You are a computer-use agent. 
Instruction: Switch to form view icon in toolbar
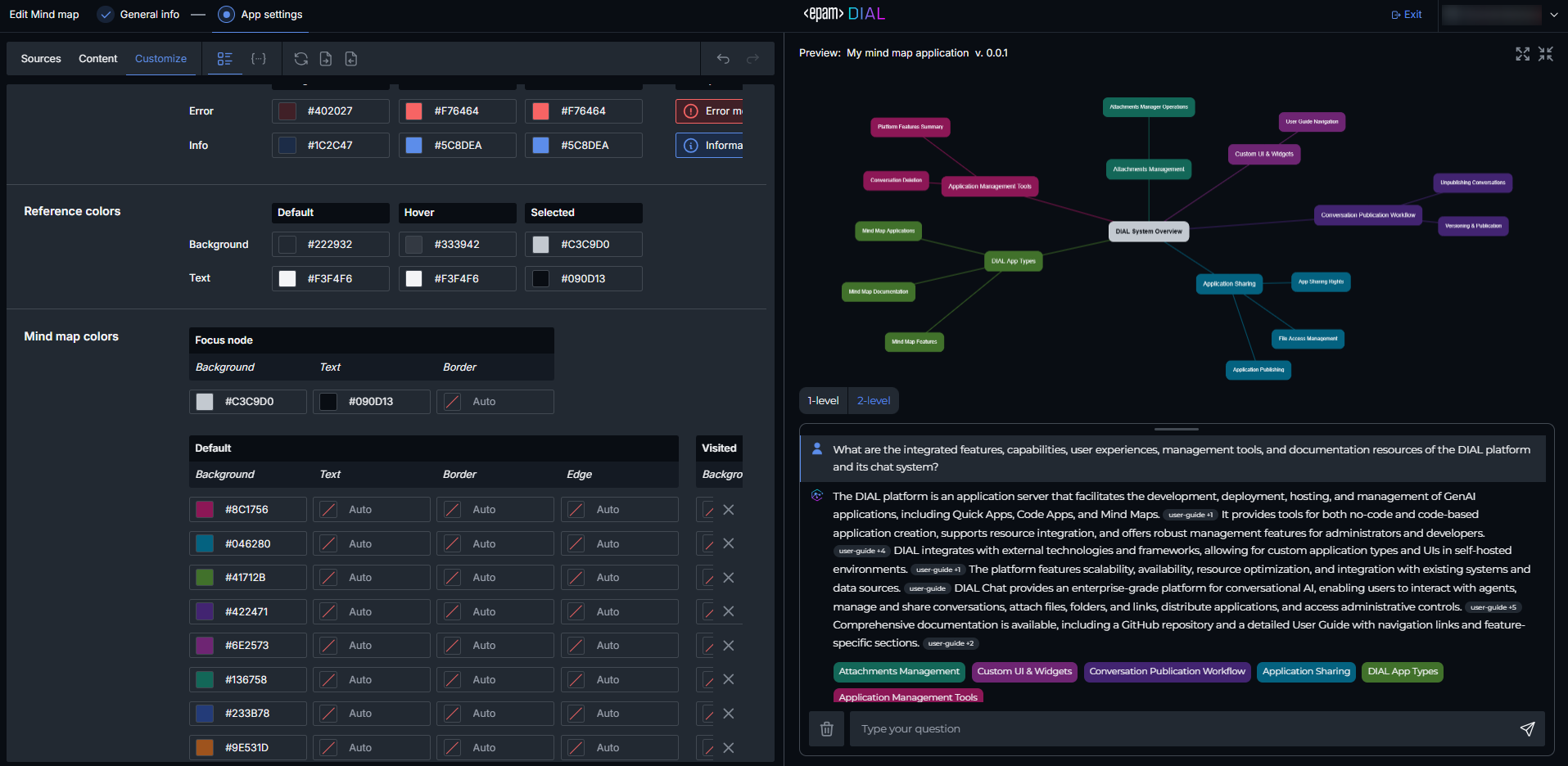click(x=224, y=59)
